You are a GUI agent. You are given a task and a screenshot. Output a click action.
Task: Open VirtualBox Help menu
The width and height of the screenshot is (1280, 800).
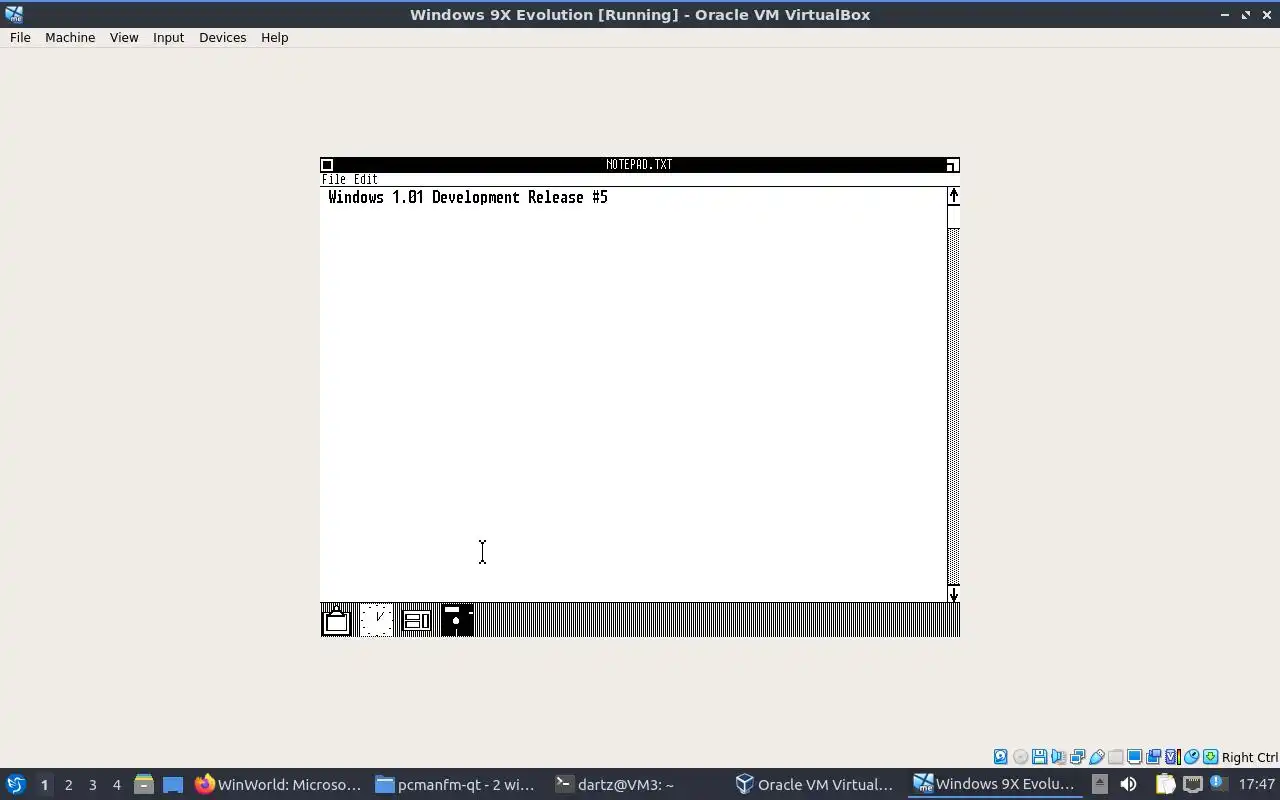click(274, 37)
